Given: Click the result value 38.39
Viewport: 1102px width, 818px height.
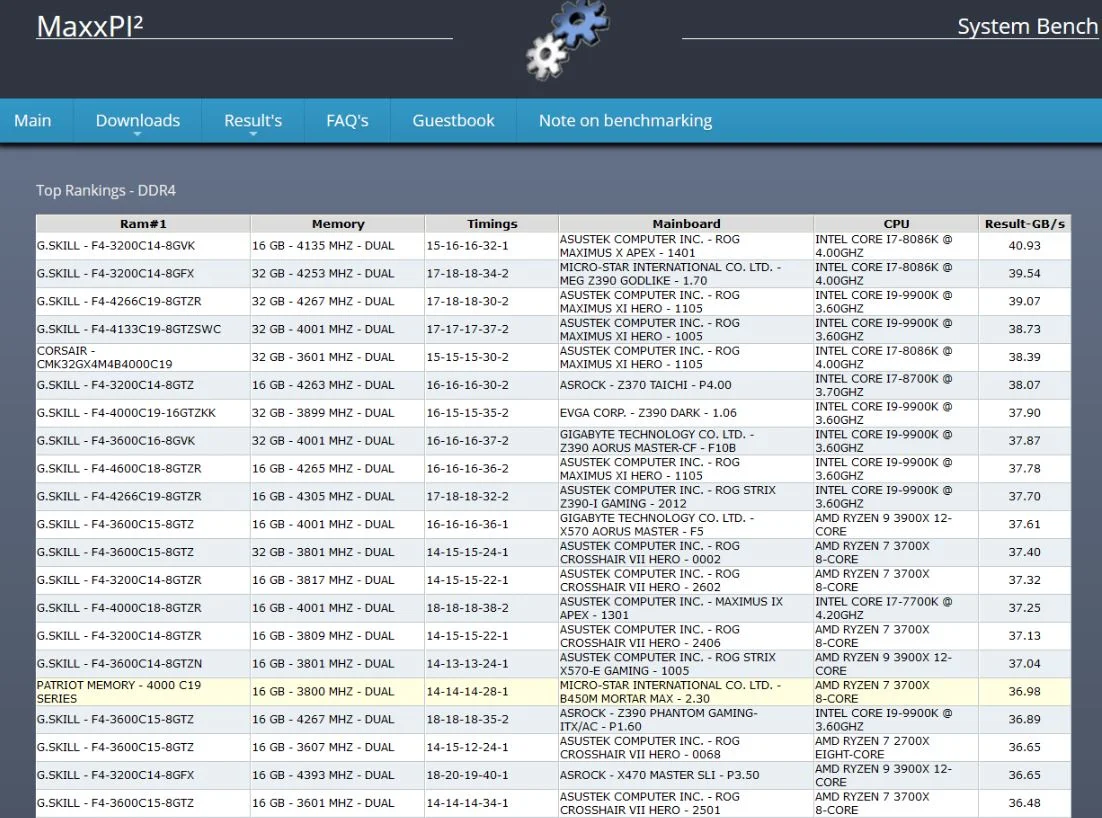Looking at the screenshot, I should point(1025,357).
